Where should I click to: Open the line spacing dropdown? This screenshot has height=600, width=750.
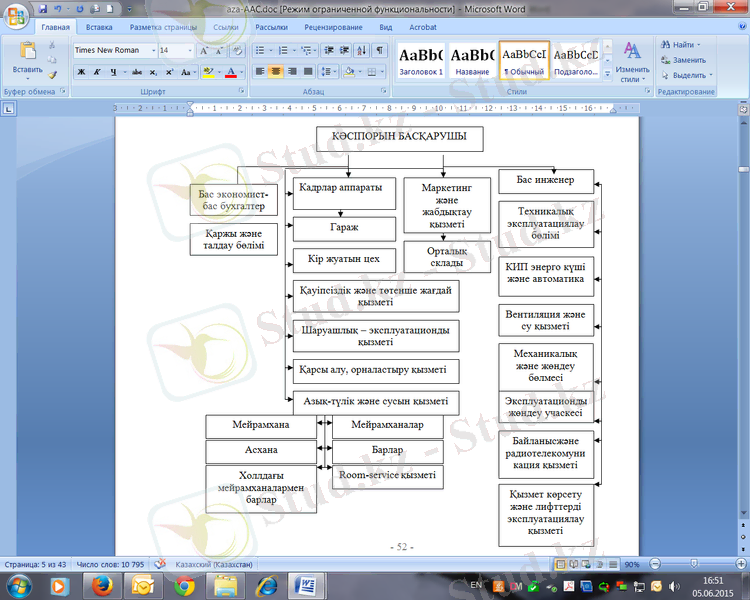coord(329,72)
